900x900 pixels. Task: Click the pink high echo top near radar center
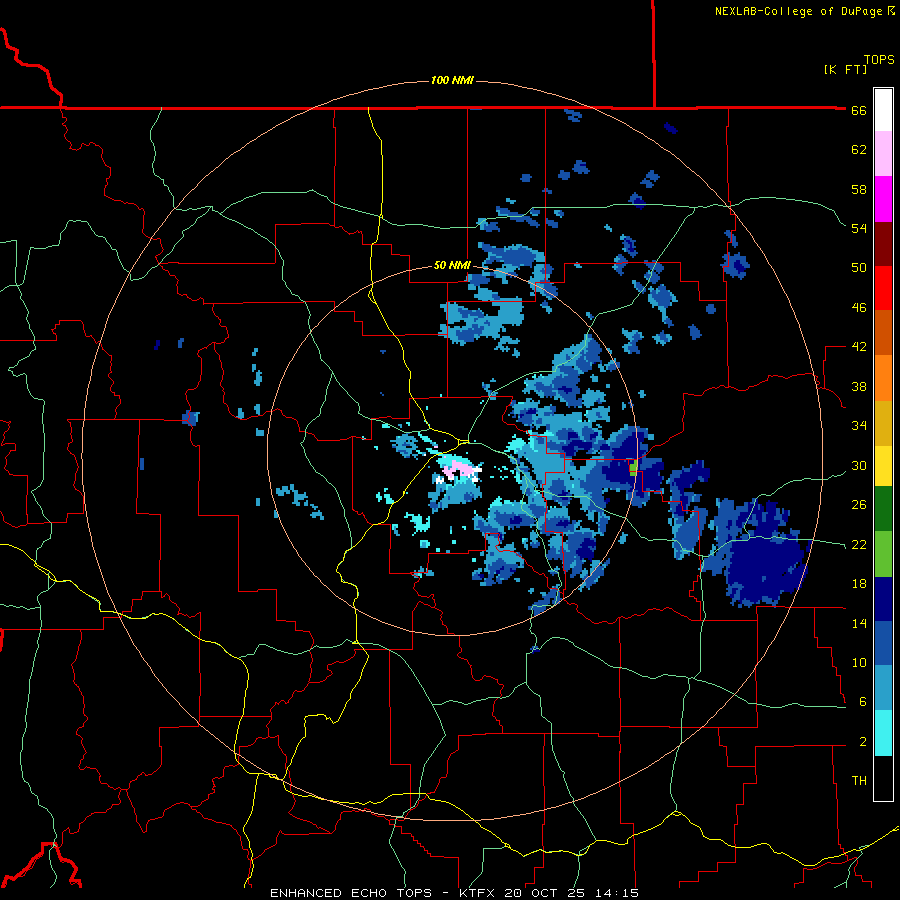pyautogui.click(x=463, y=468)
